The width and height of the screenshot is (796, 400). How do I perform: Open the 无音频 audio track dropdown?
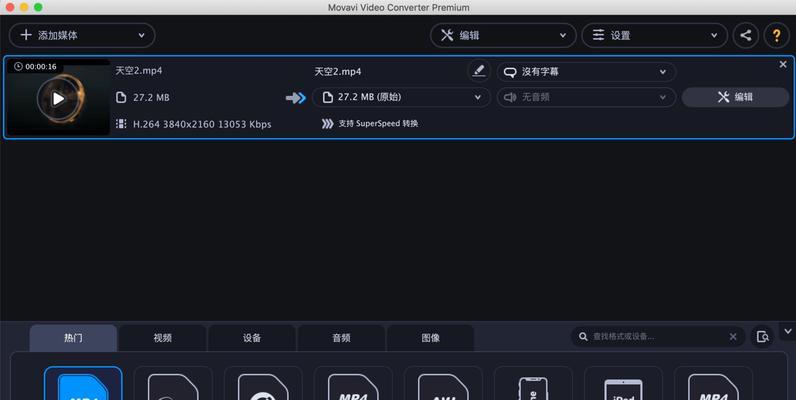pos(586,97)
